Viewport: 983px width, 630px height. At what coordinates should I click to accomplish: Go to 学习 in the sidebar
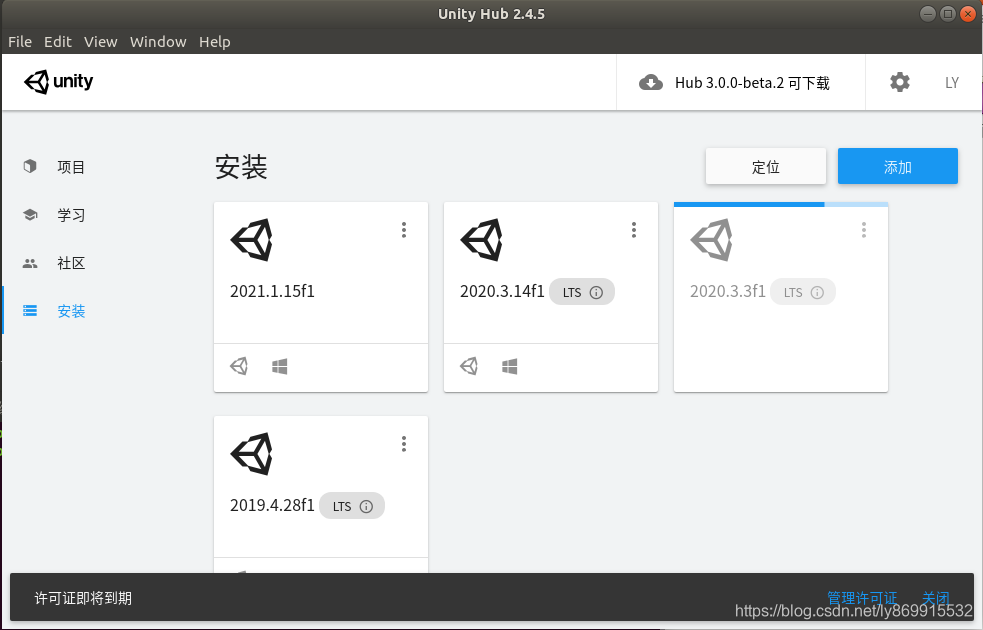click(x=71, y=215)
